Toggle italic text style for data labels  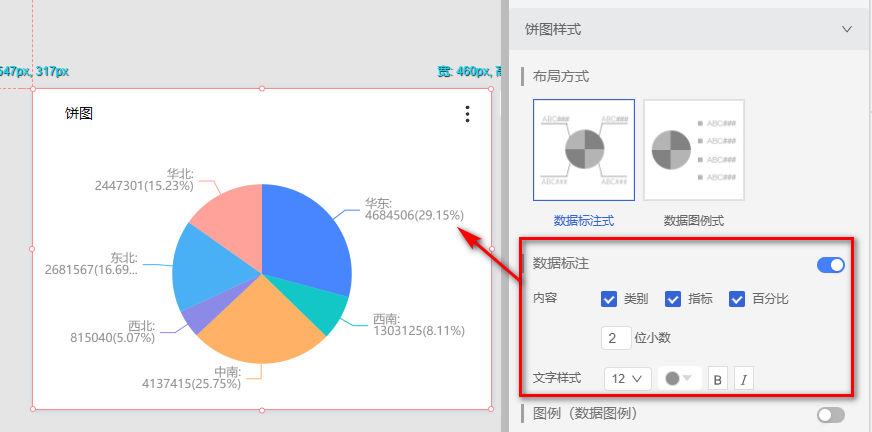coord(743,379)
